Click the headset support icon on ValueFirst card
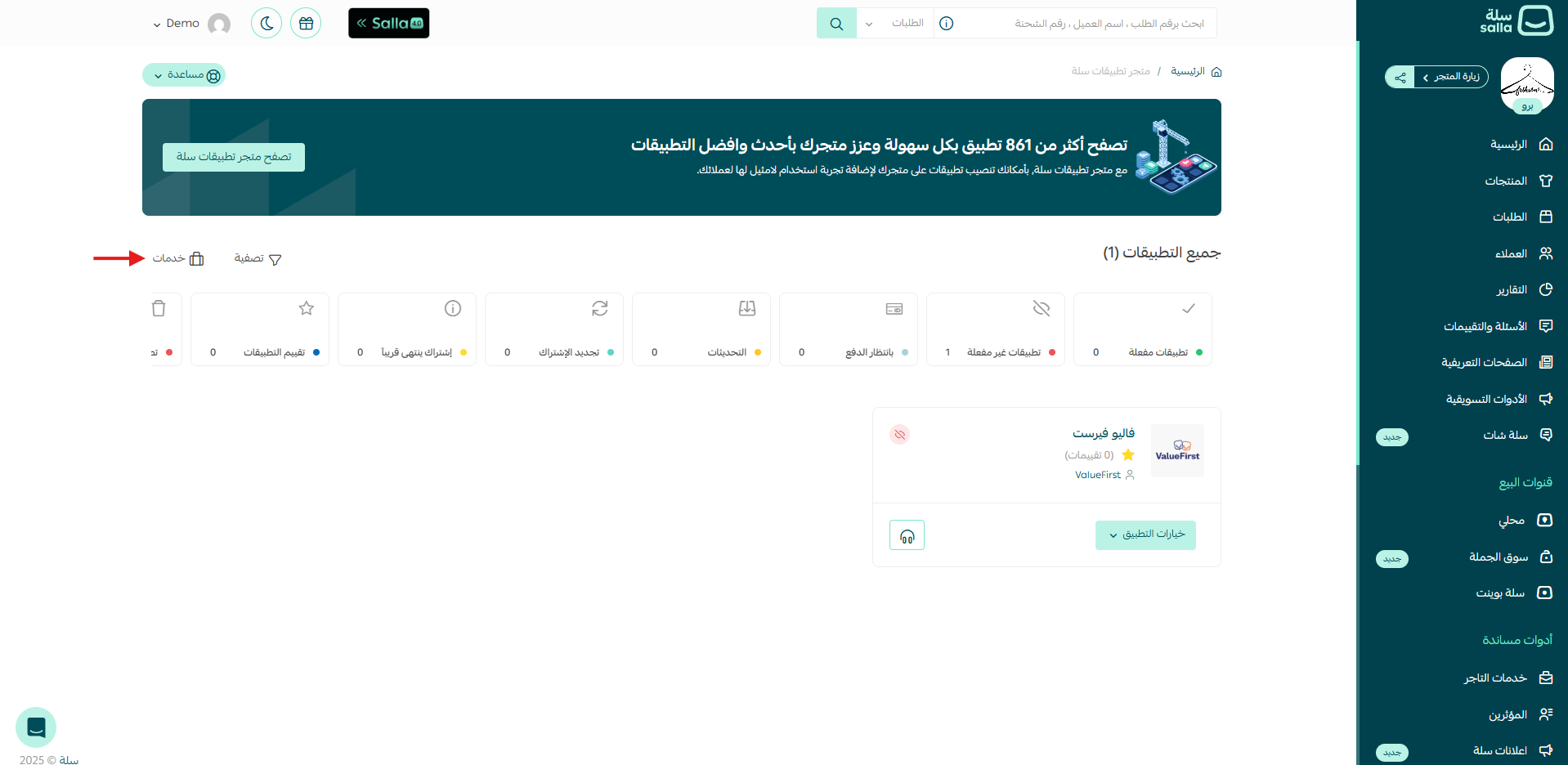This screenshot has height=765, width=1568. tap(907, 535)
